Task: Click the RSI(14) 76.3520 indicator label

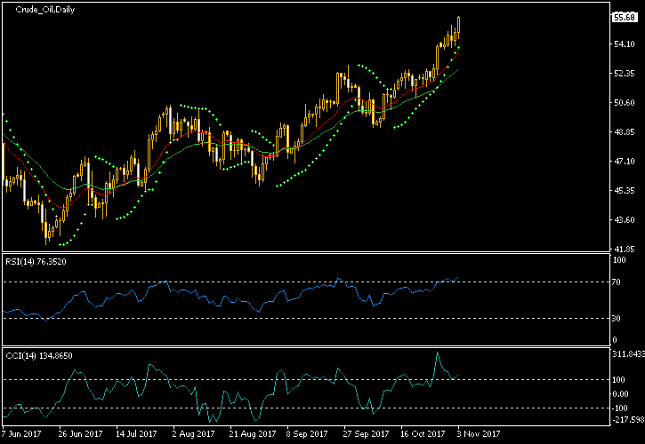Action: (36, 262)
